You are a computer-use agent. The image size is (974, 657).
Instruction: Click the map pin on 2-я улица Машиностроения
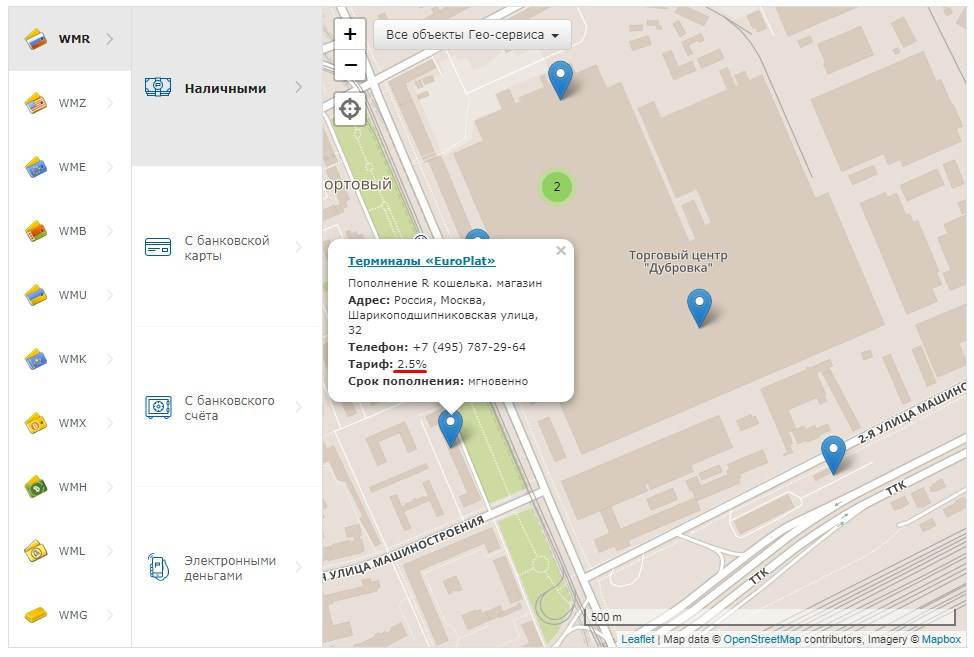(x=833, y=453)
